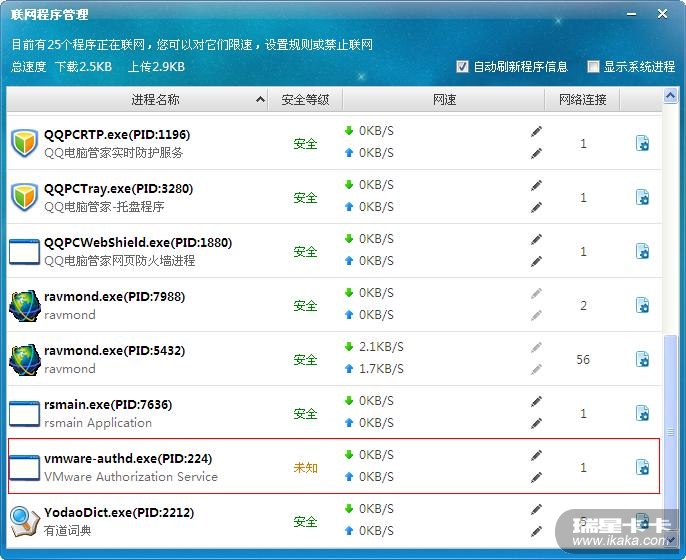
Task: Click 有道词典 description text
Action: coord(67,531)
